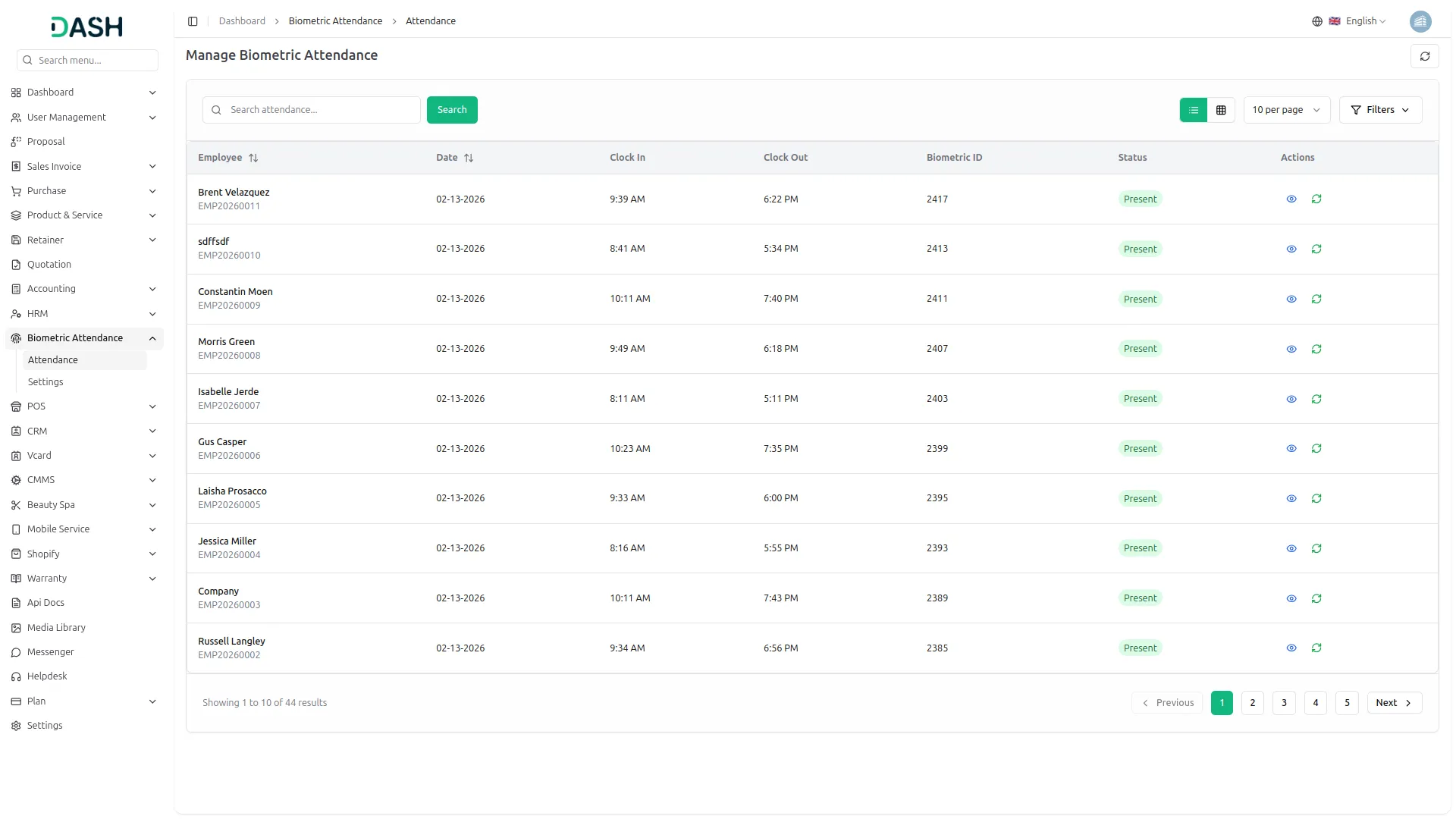Select Settings under Biometric Attendance
This screenshot has width=1456, height=819.
(x=84, y=382)
